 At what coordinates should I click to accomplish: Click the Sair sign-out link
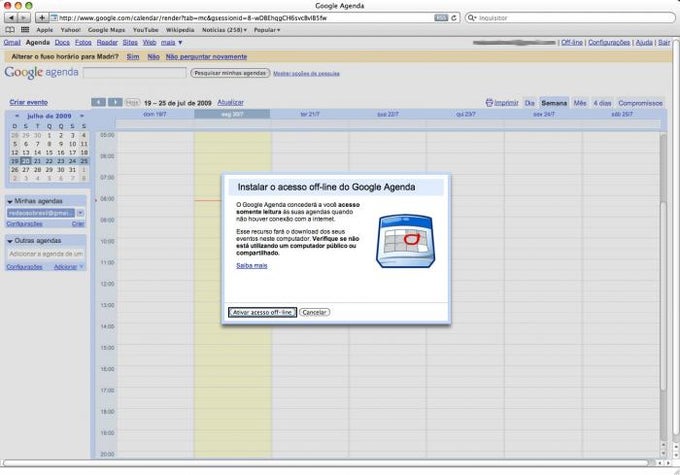click(664, 43)
